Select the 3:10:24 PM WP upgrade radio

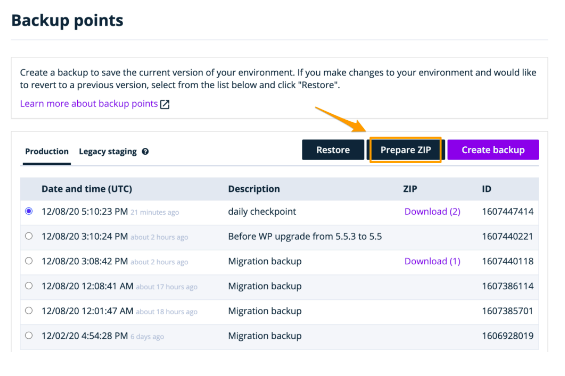pos(29,236)
